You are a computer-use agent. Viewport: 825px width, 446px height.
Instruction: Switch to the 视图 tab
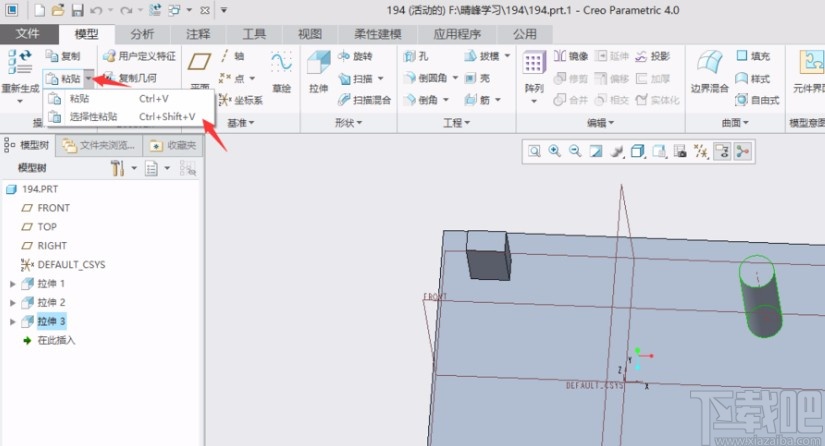tap(310, 34)
